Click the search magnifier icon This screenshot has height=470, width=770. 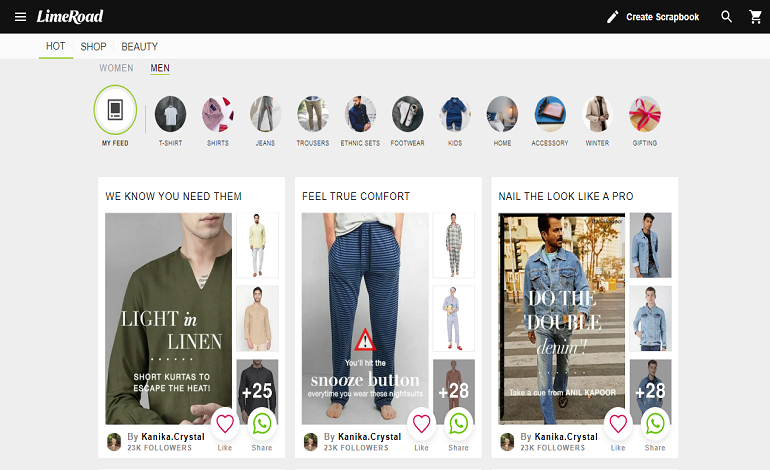pyautogui.click(x=727, y=17)
